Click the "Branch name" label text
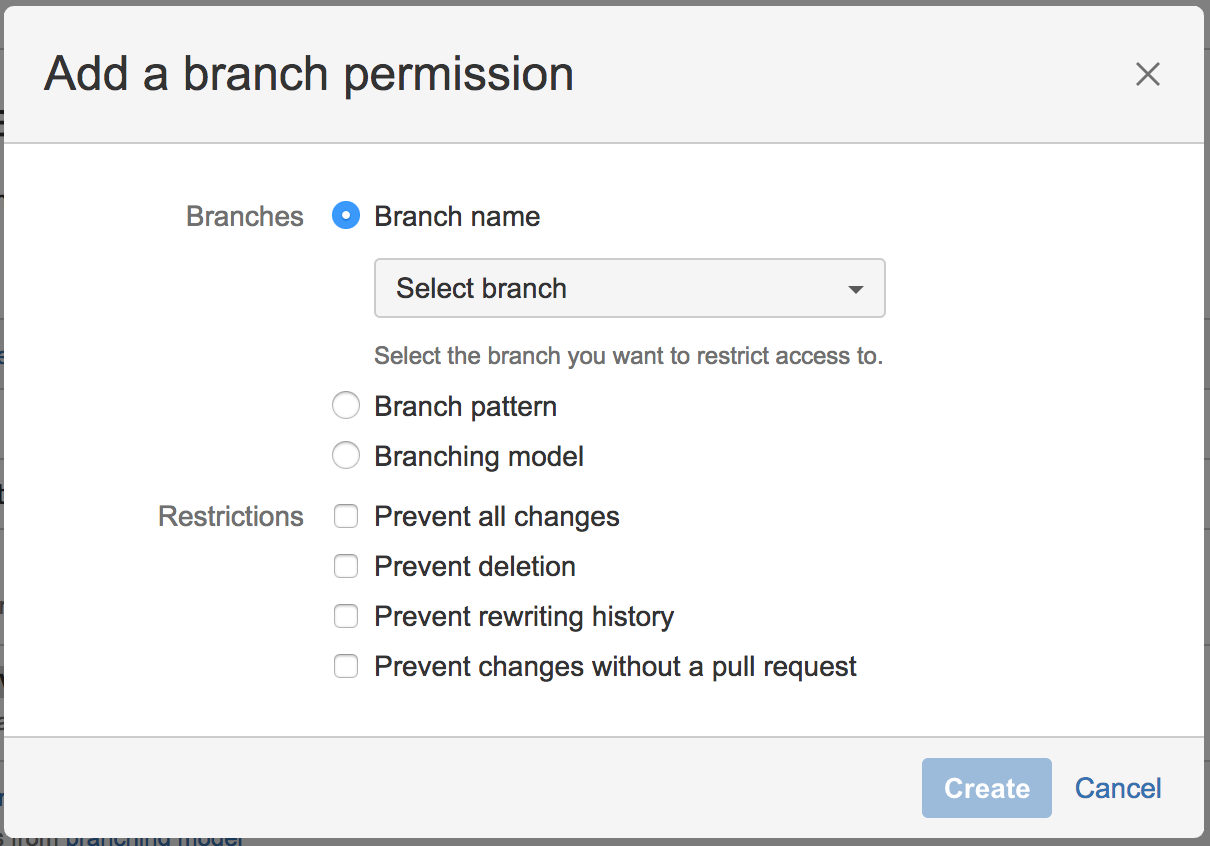The height and width of the screenshot is (846, 1210). (457, 217)
